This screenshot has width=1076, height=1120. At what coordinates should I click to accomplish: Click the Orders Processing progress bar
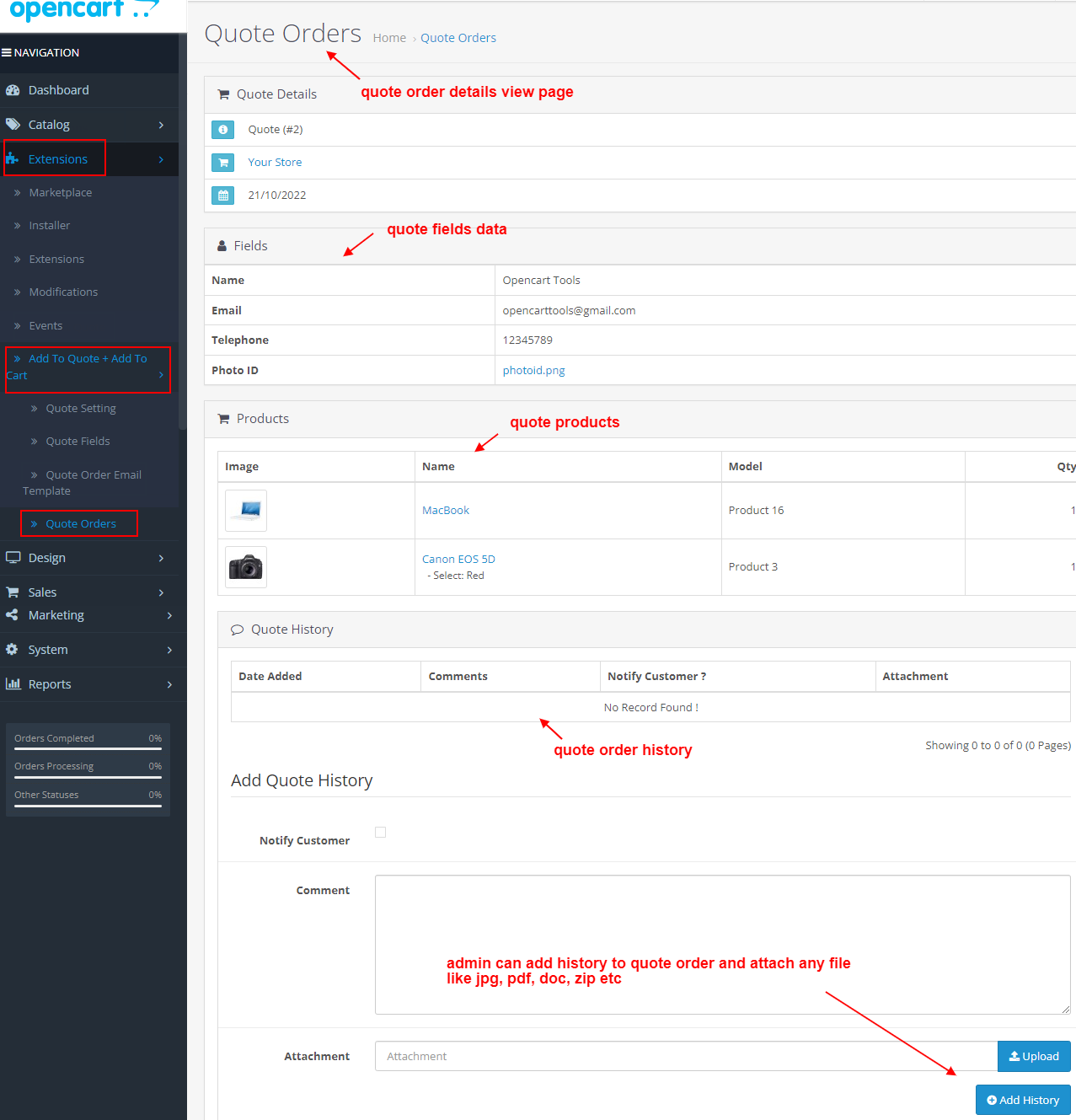pyautogui.click(x=88, y=777)
